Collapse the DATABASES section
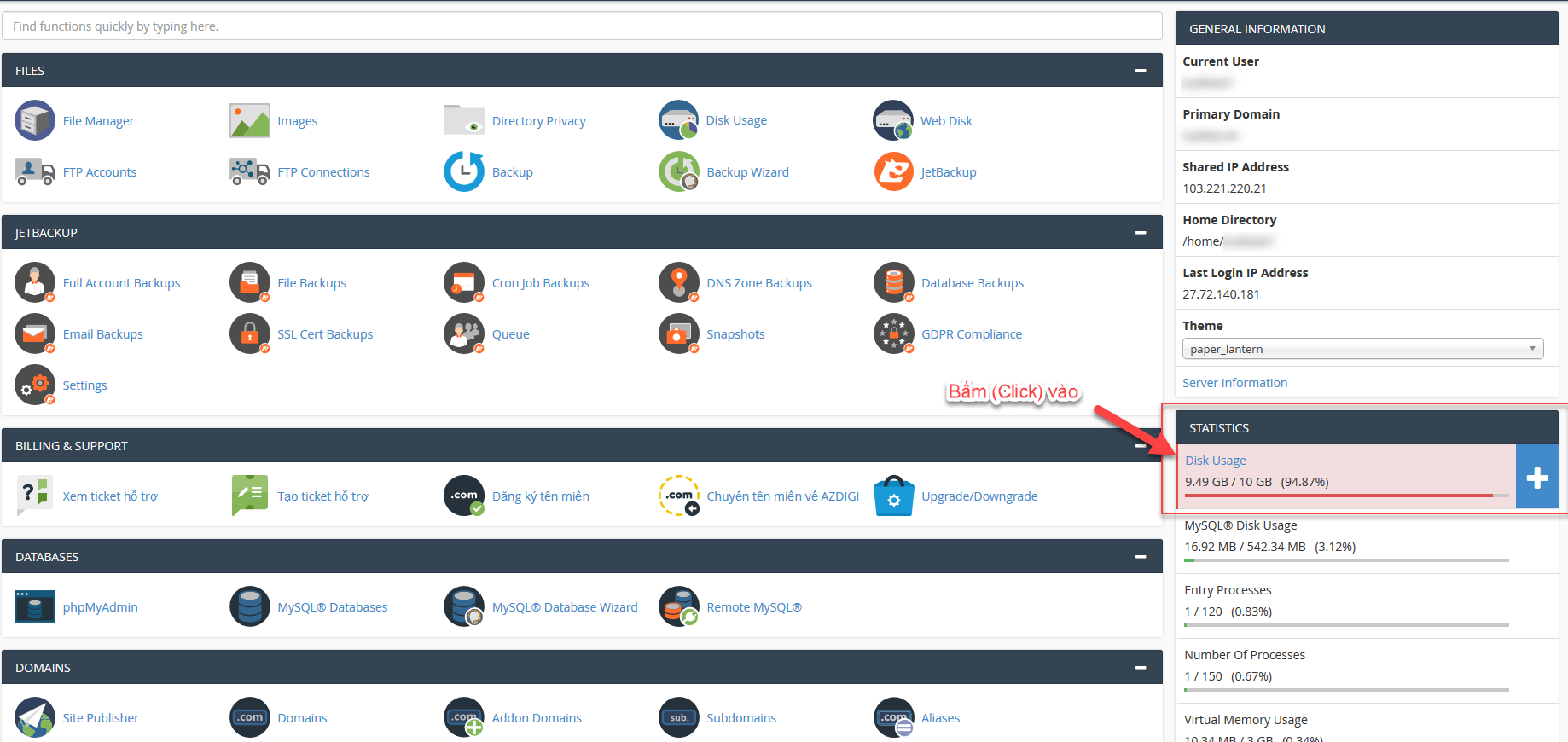Screen dimensions: 1568x742 (1141, 557)
